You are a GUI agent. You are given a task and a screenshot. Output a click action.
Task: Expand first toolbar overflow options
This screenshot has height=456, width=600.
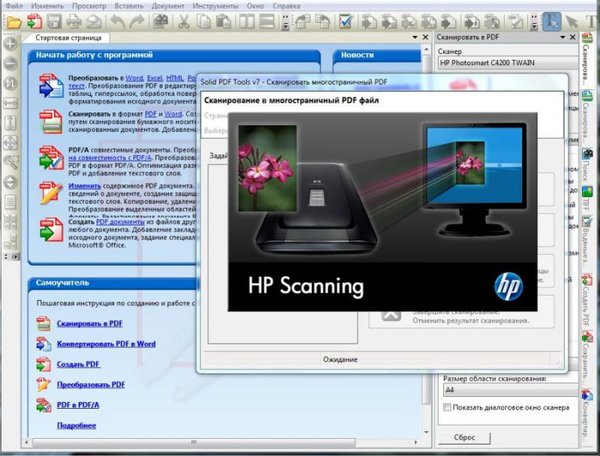coord(285,22)
